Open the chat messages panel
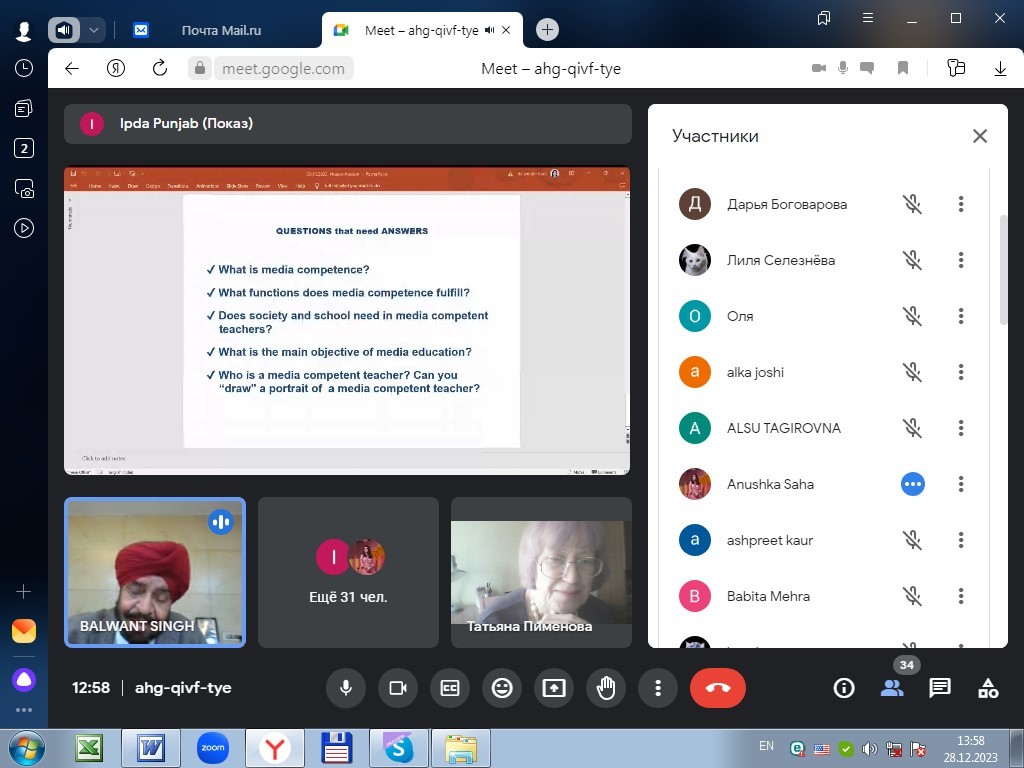The width and height of the screenshot is (1024, 768). pyautogui.click(x=940, y=688)
